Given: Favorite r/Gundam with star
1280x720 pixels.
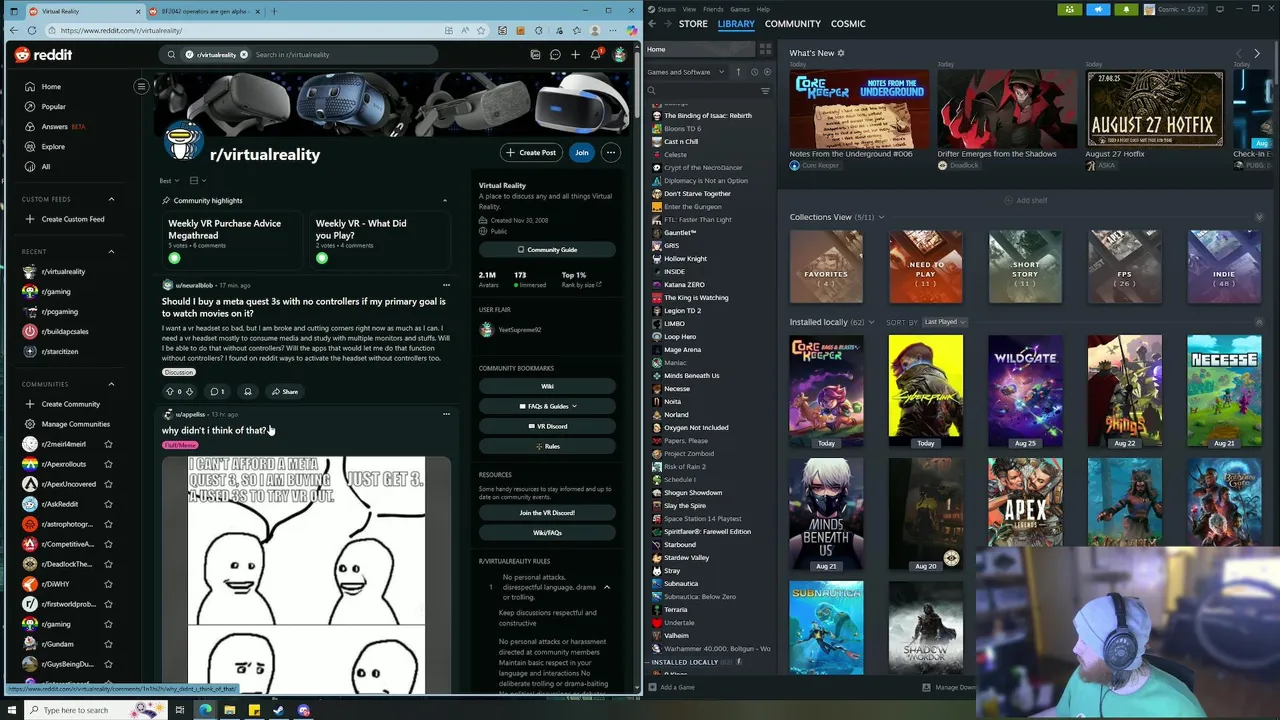Looking at the screenshot, I should point(108,644).
